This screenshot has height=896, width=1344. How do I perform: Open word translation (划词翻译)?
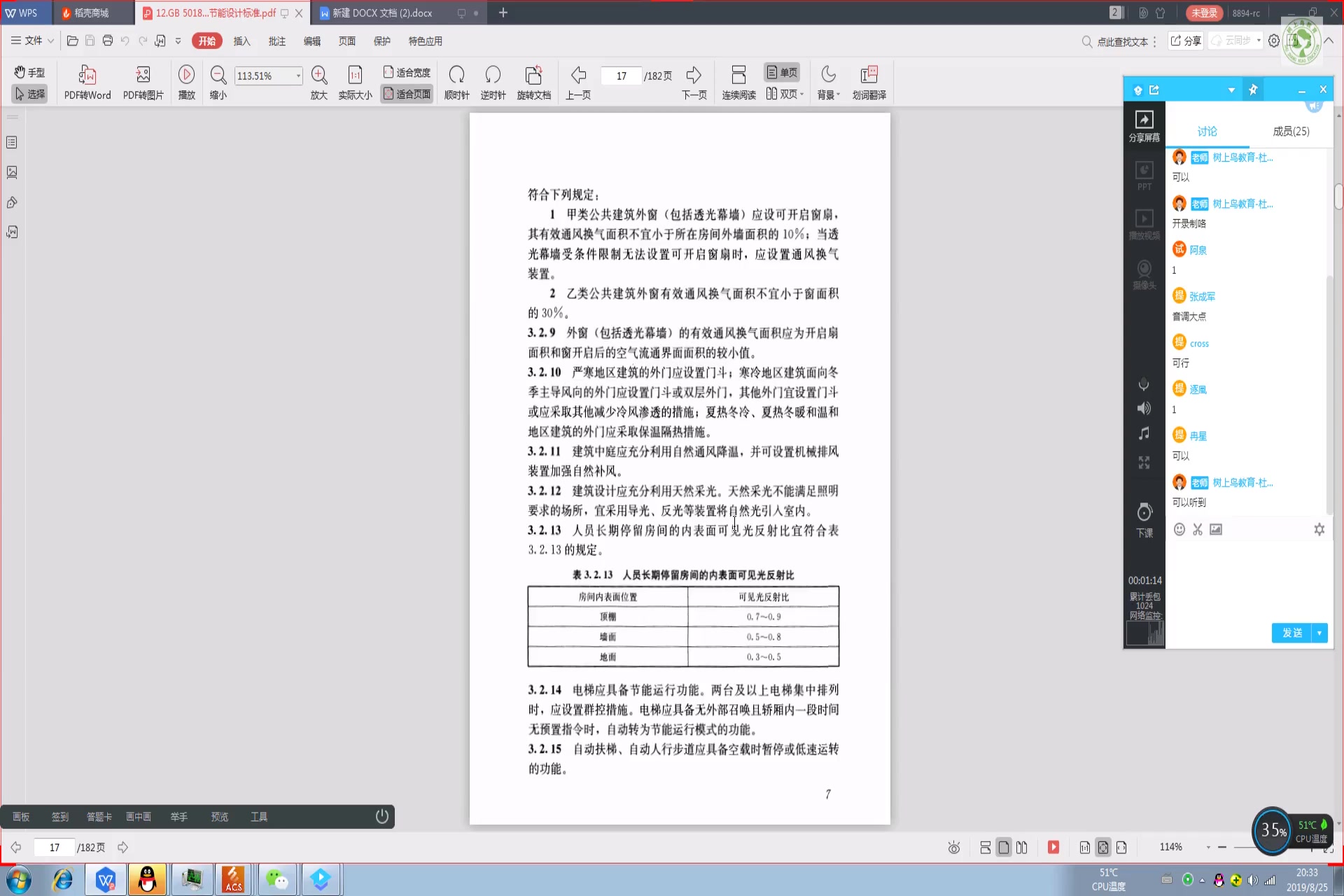pyautogui.click(x=869, y=83)
